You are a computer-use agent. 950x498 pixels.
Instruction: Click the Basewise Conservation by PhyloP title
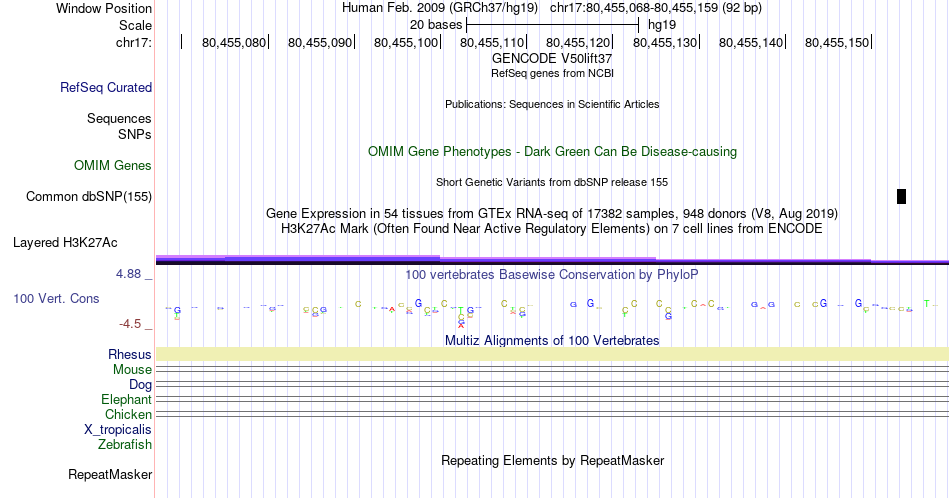point(552,274)
